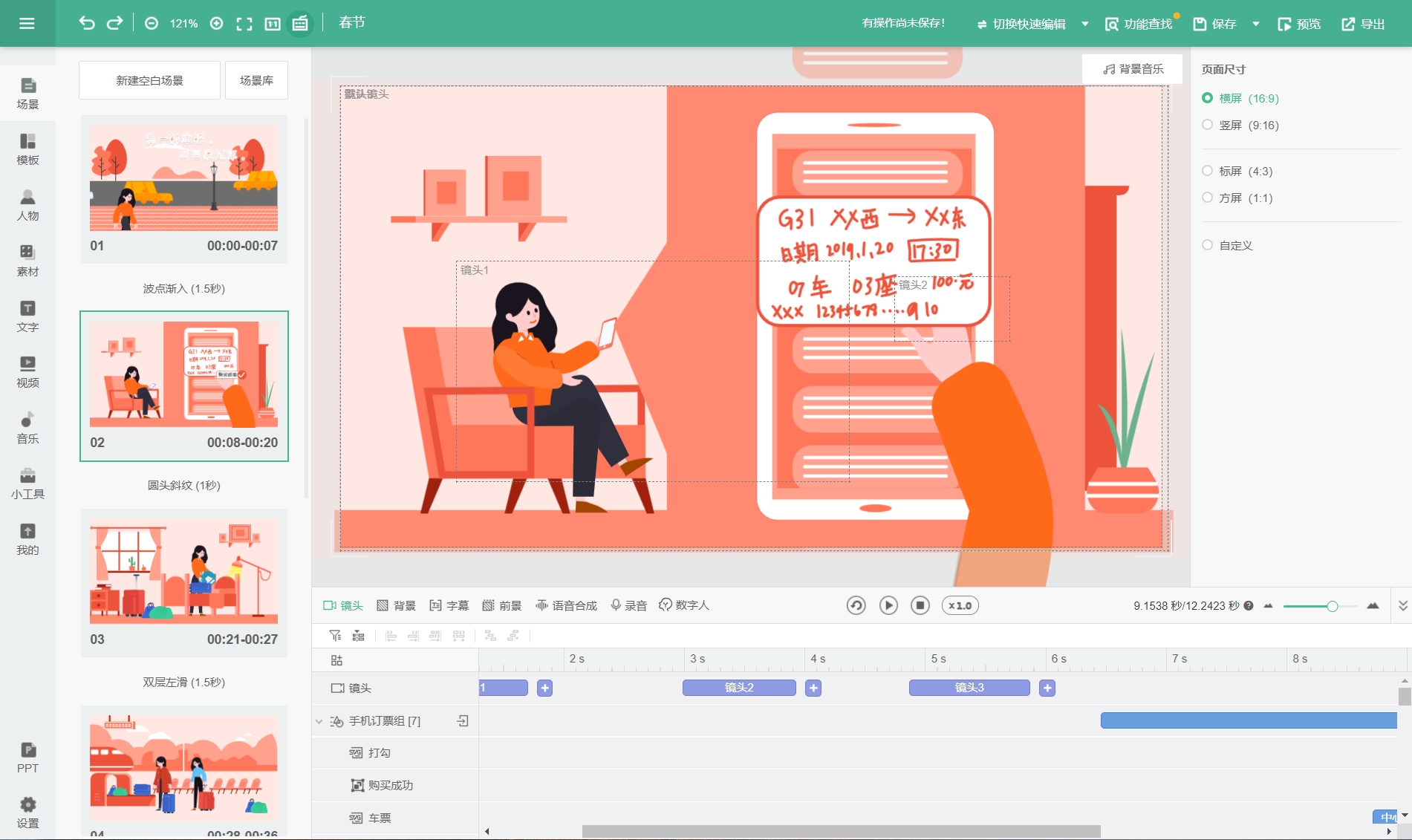
Task: Select 自定义 custom page size
Action: point(1228,245)
